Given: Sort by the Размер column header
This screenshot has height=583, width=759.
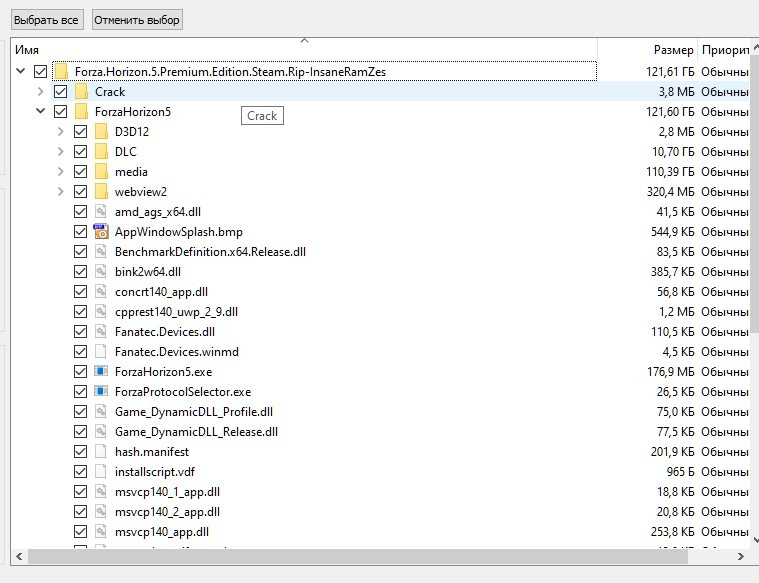Looking at the screenshot, I should [672, 49].
